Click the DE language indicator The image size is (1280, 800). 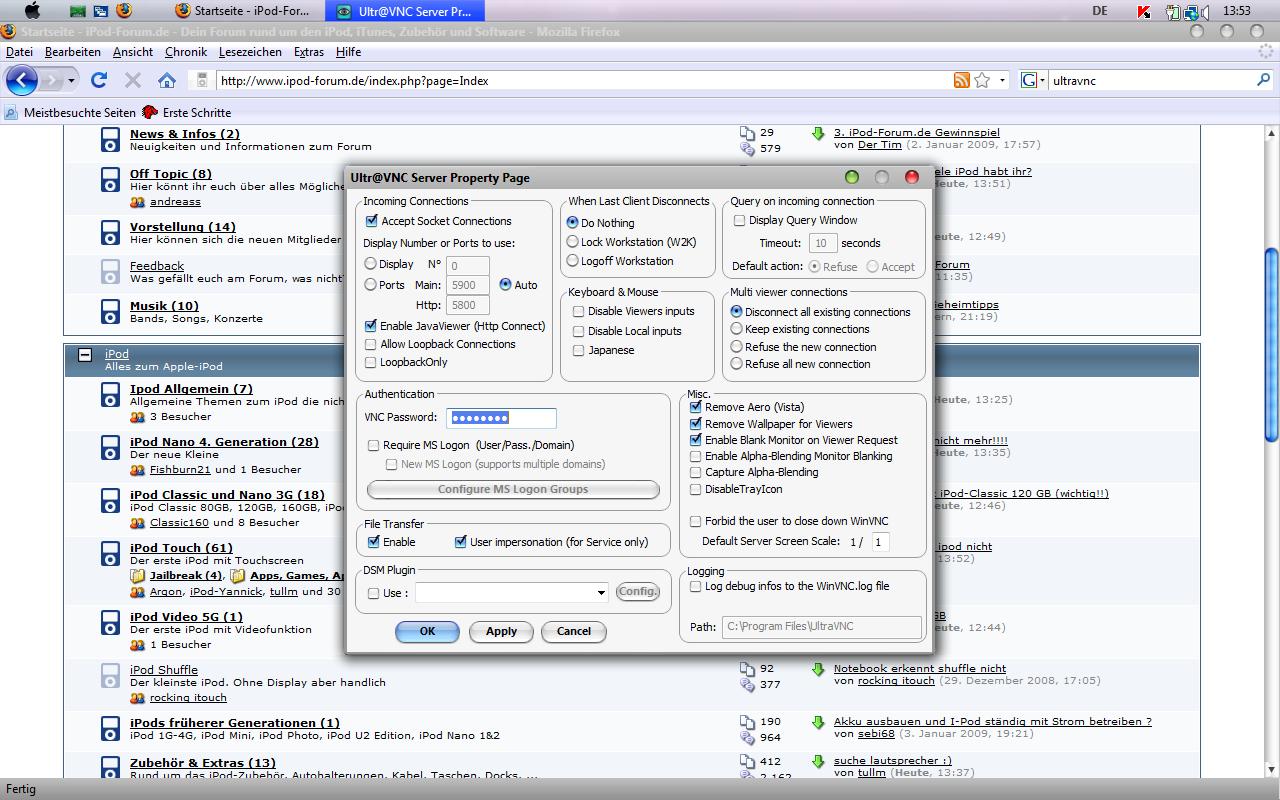[x=1100, y=11]
